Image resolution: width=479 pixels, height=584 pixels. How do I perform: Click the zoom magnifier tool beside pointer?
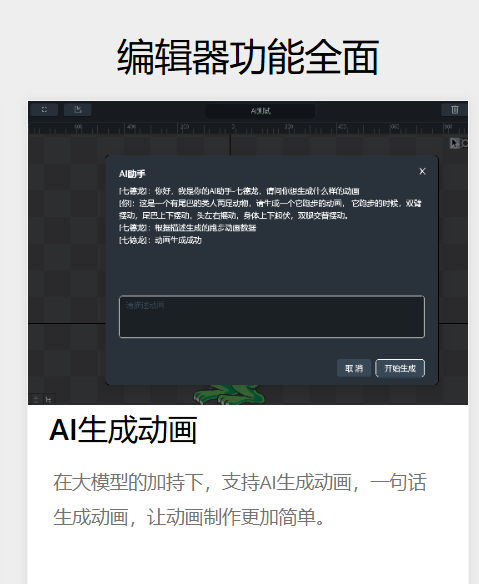tap(464, 143)
